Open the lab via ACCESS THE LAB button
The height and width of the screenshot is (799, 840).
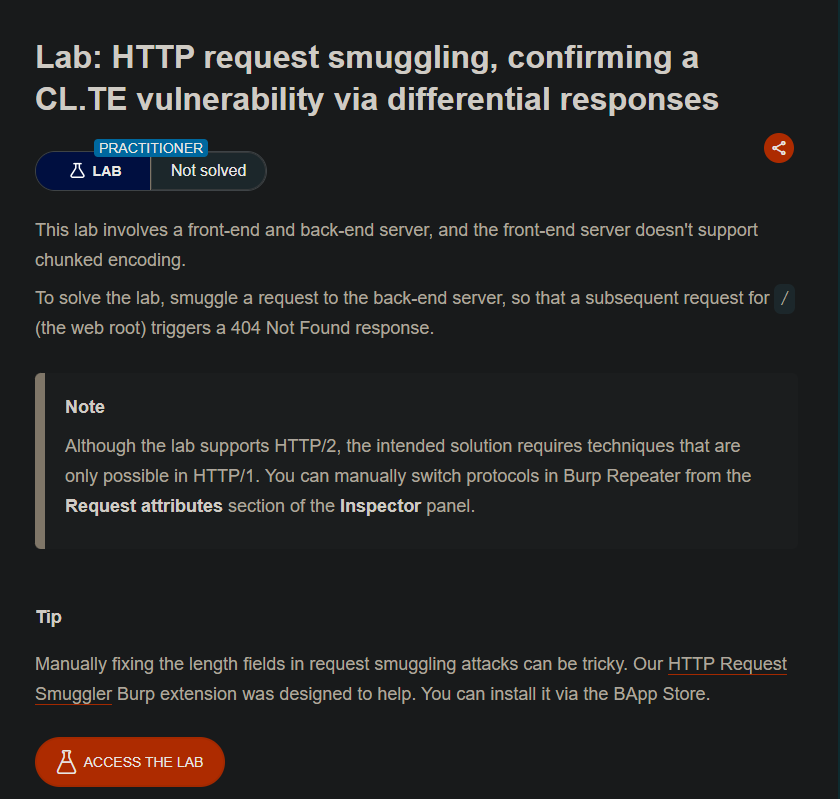pos(130,762)
